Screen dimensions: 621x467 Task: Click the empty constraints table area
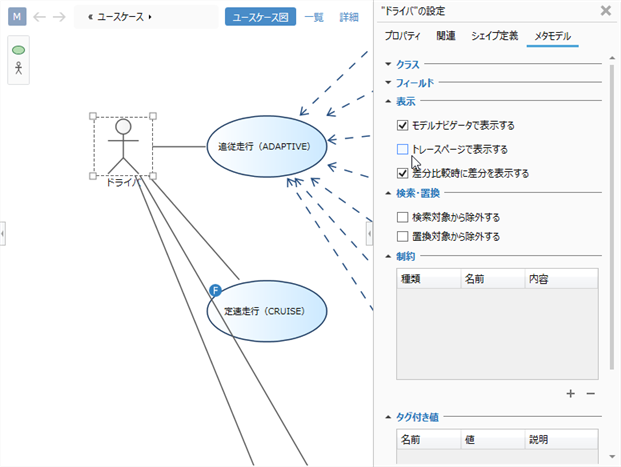[x=497, y=334]
